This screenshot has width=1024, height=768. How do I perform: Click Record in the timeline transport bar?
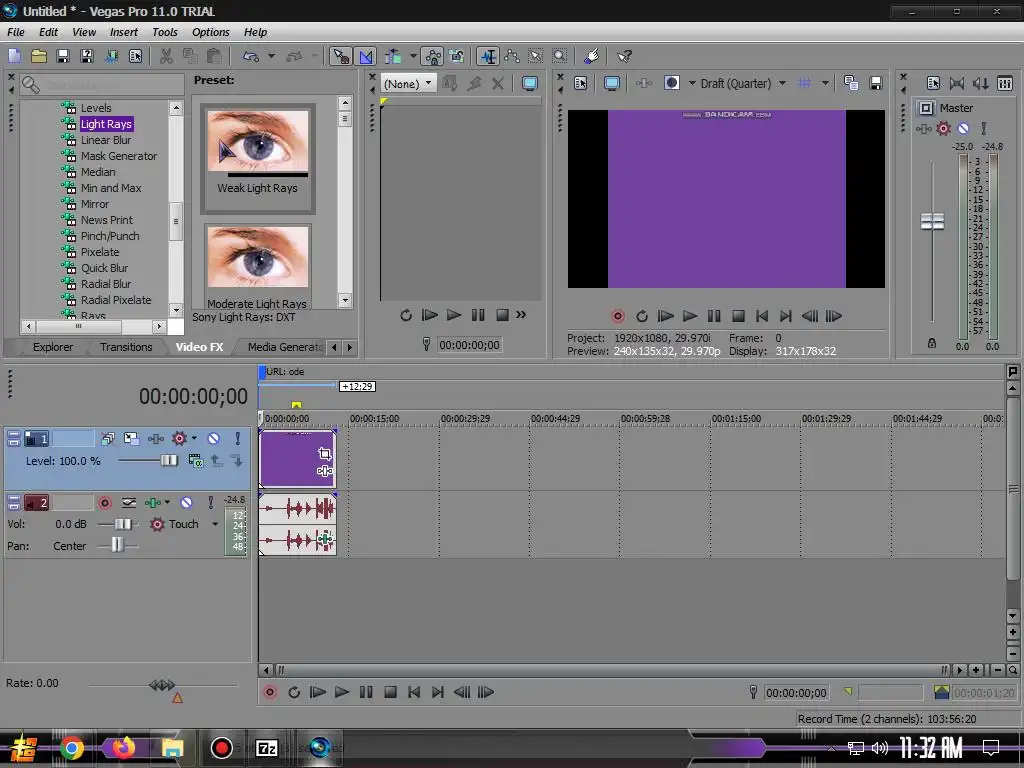[x=270, y=692]
